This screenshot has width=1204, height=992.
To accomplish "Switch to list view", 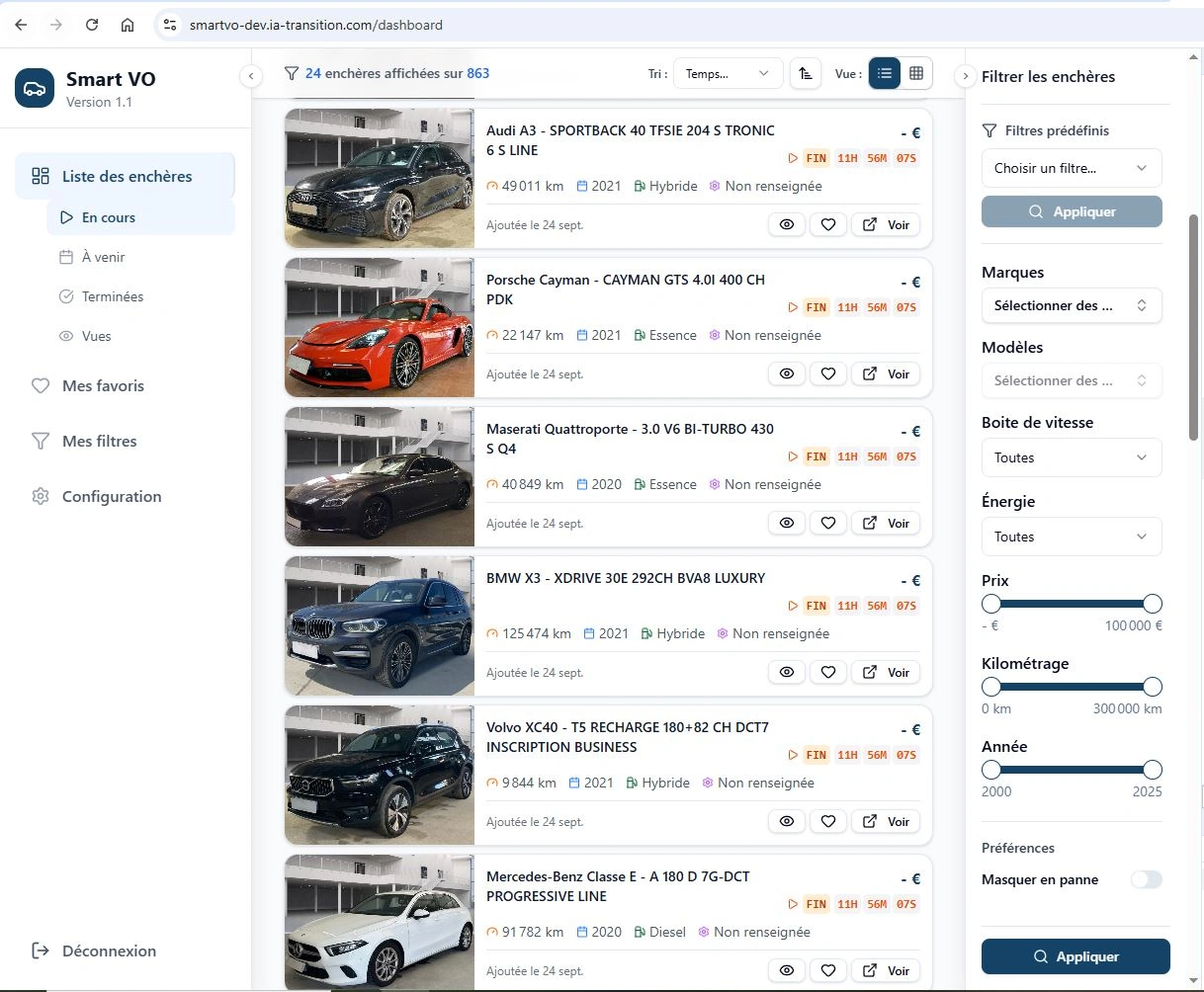I will (x=885, y=73).
